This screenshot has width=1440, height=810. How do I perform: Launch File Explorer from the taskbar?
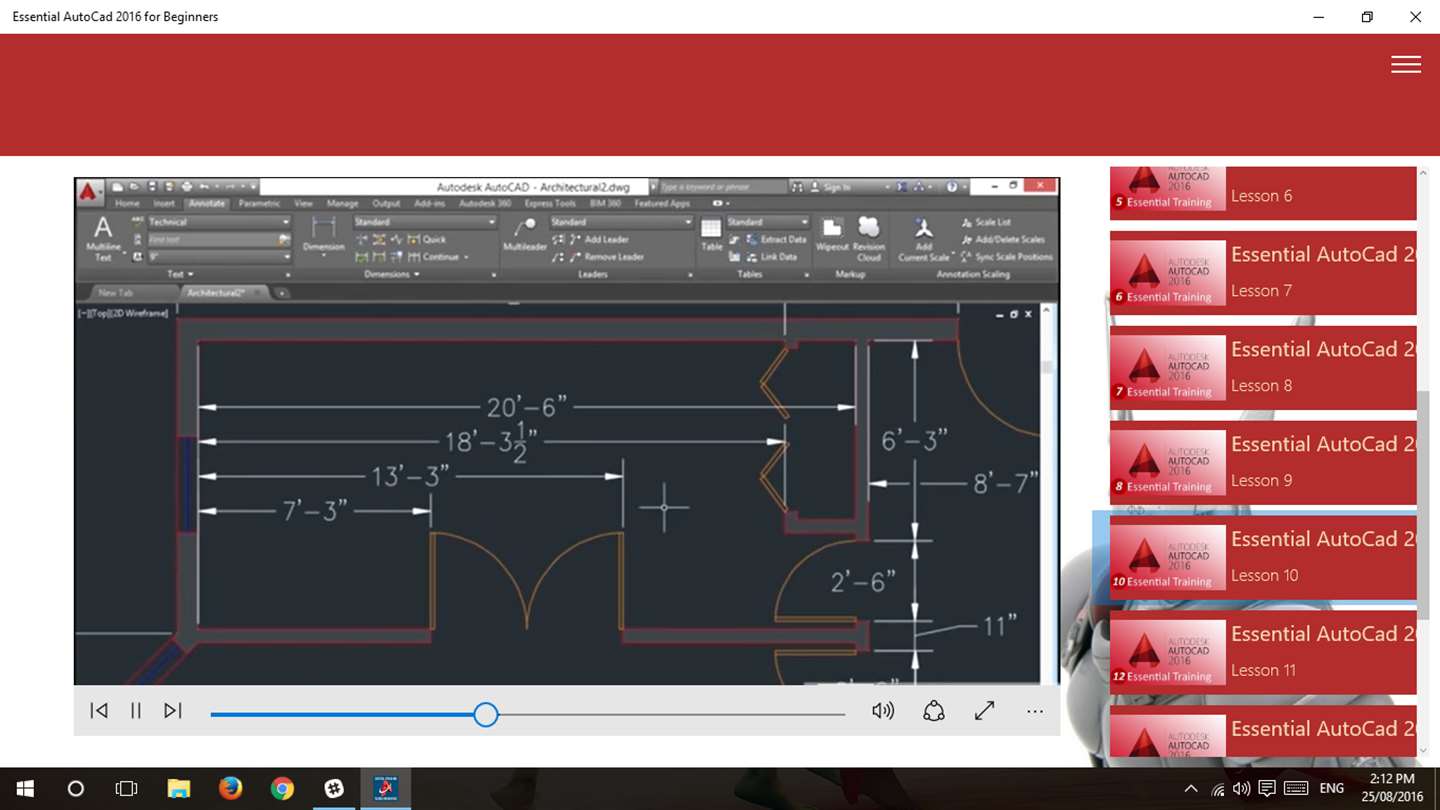point(178,789)
